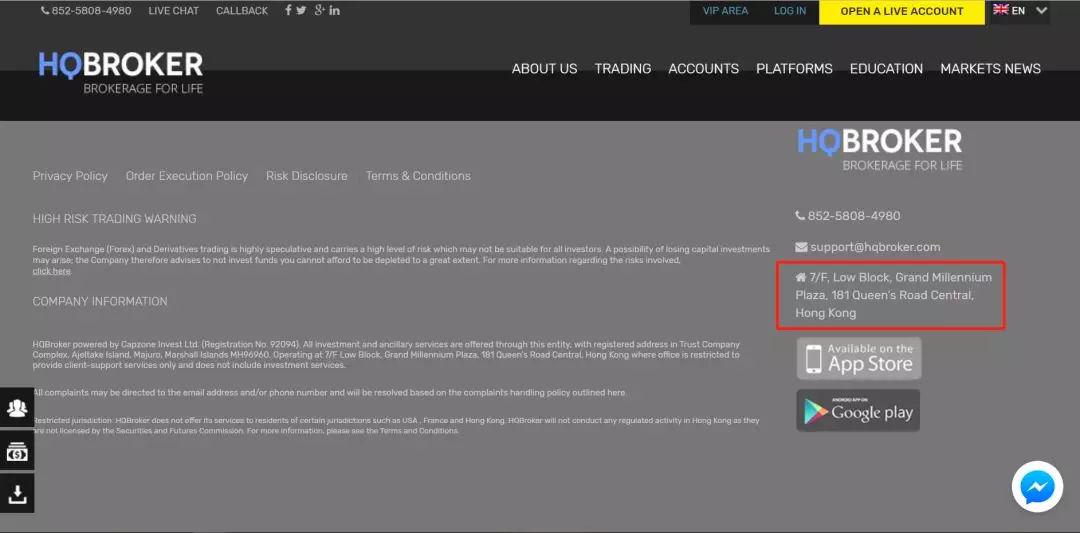The width and height of the screenshot is (1080, 533).
Task: Open the Google Plus icon in top bar
Action: coord(319,10)
